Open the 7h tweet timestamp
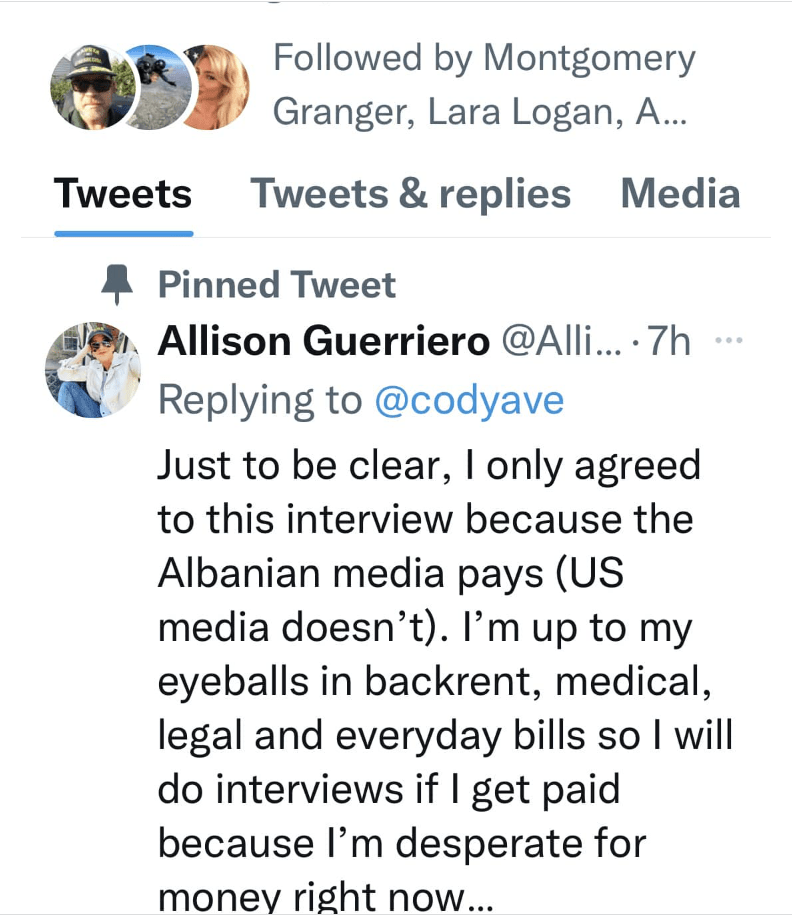Screen dimensions: 792x915 [669, 341]
